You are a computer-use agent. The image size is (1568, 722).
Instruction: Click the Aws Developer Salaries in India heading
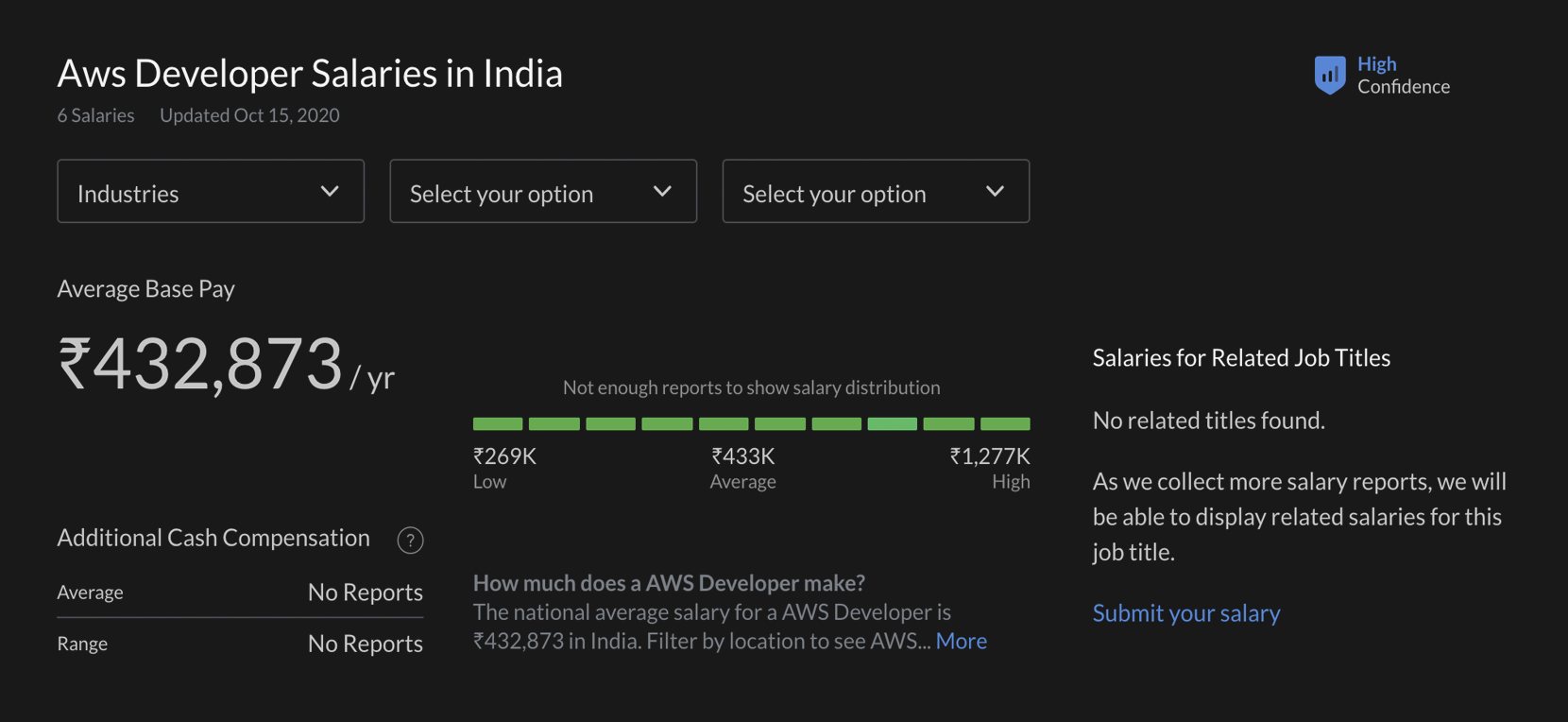[310, 73]
